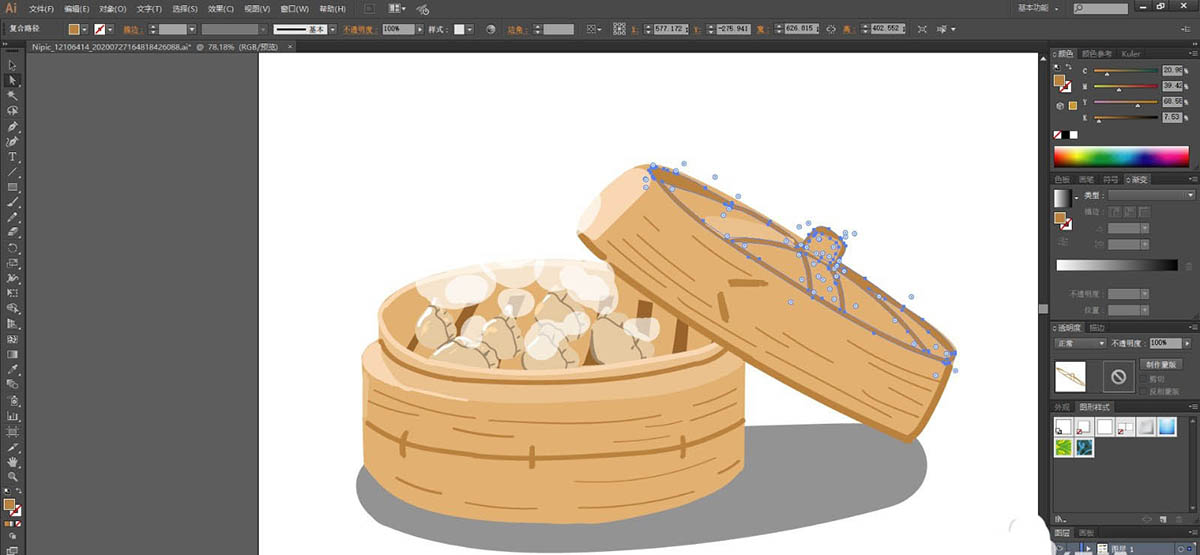Open the 效果(C) menu
The width and height of the screenshot is (1200, 555).
click(221, 8)
